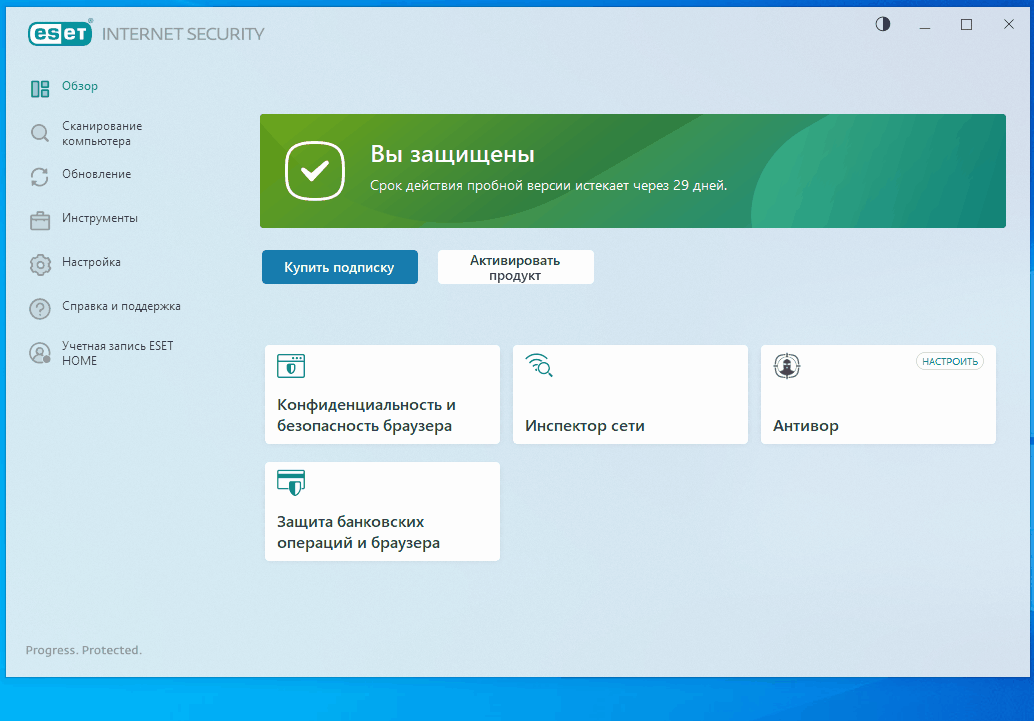
Task: Open the Антивор tile
Action: point(878,394)
